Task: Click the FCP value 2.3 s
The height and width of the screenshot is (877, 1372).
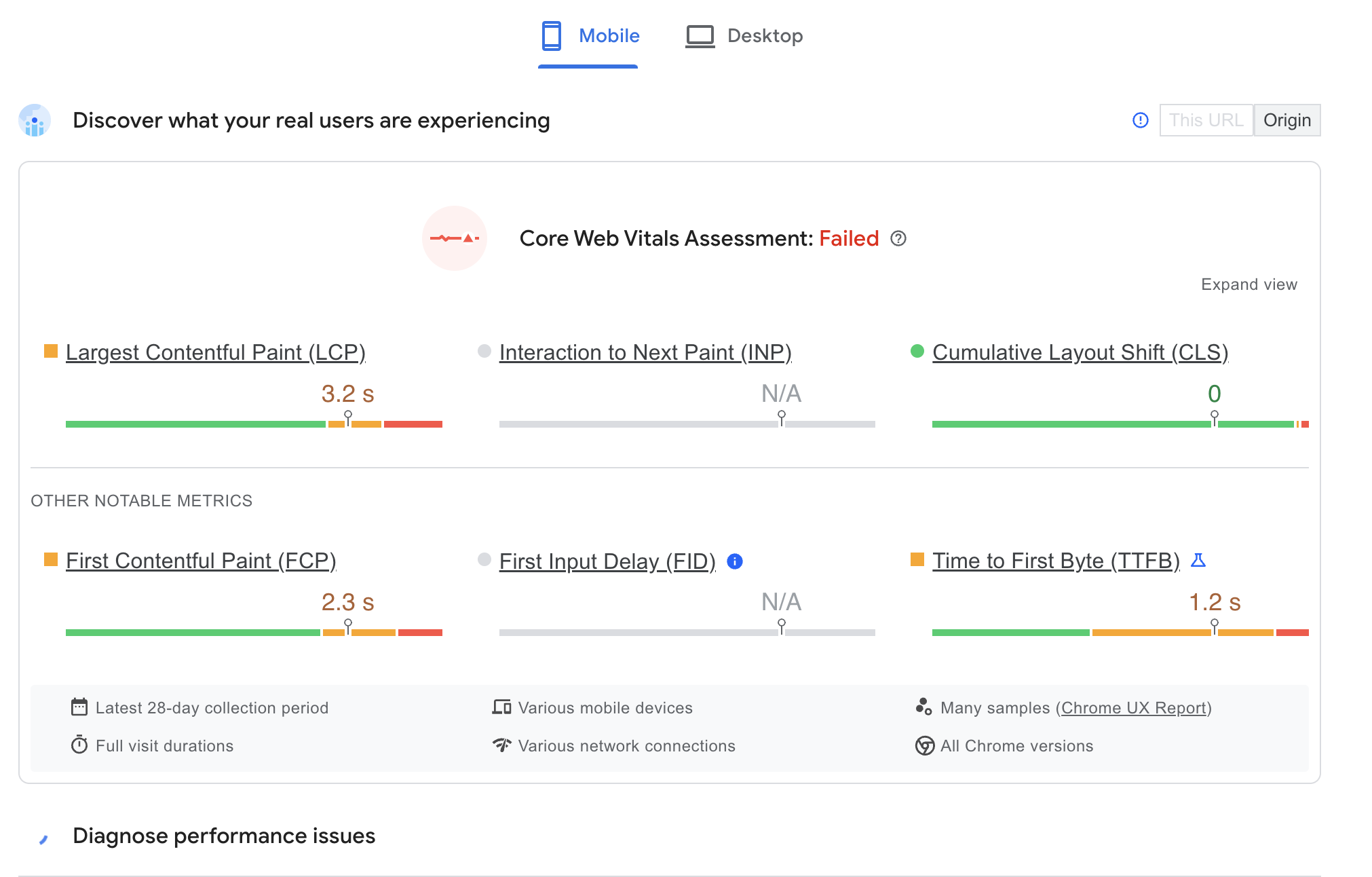Action: (x=347, y=602)
